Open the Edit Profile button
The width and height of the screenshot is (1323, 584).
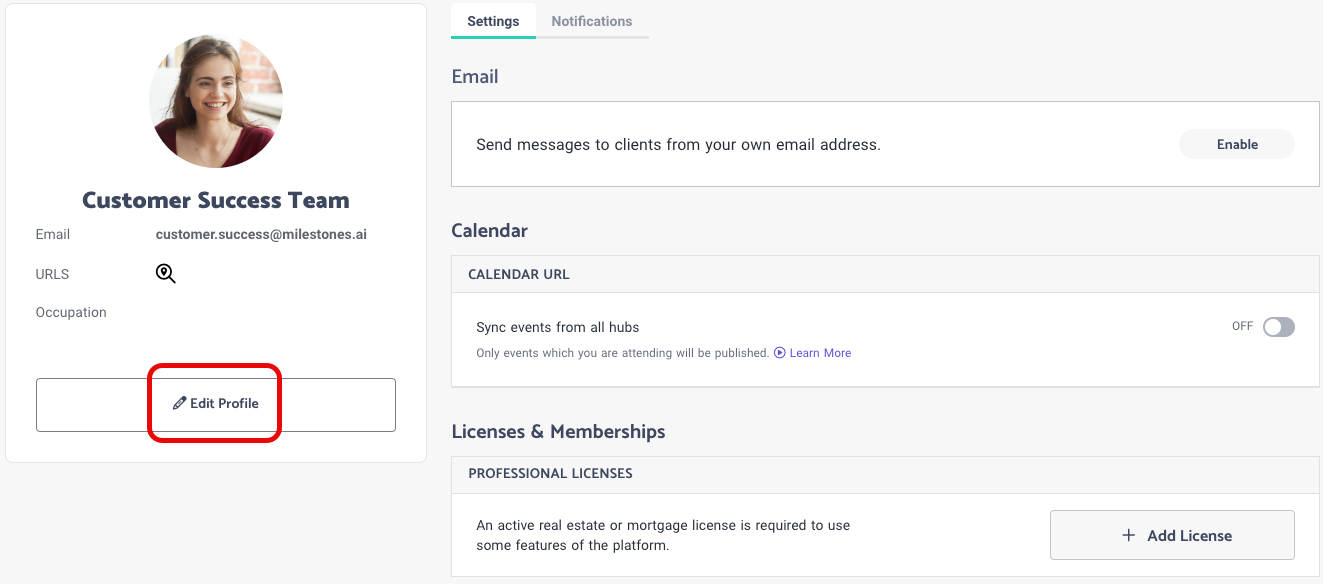216,405
